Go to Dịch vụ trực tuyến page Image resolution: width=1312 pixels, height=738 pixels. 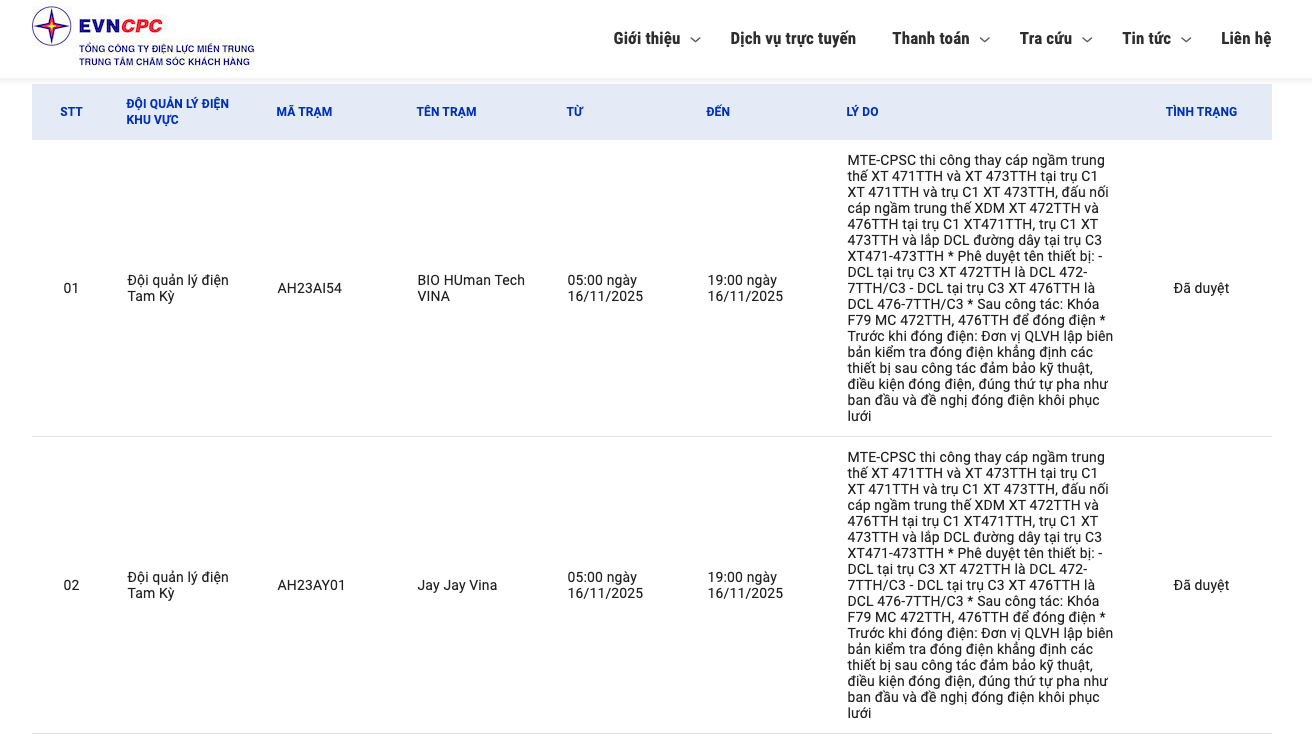(793, 39)
